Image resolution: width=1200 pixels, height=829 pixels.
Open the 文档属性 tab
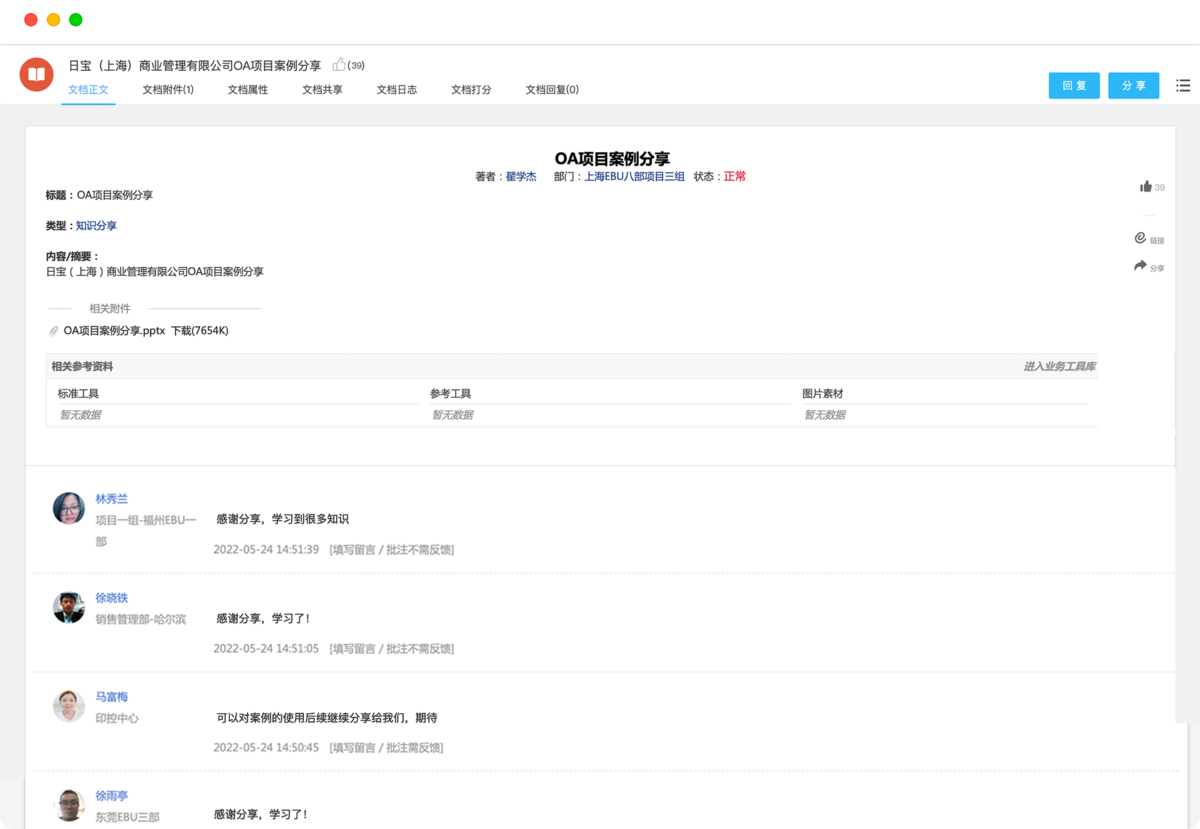click(248, 89)
